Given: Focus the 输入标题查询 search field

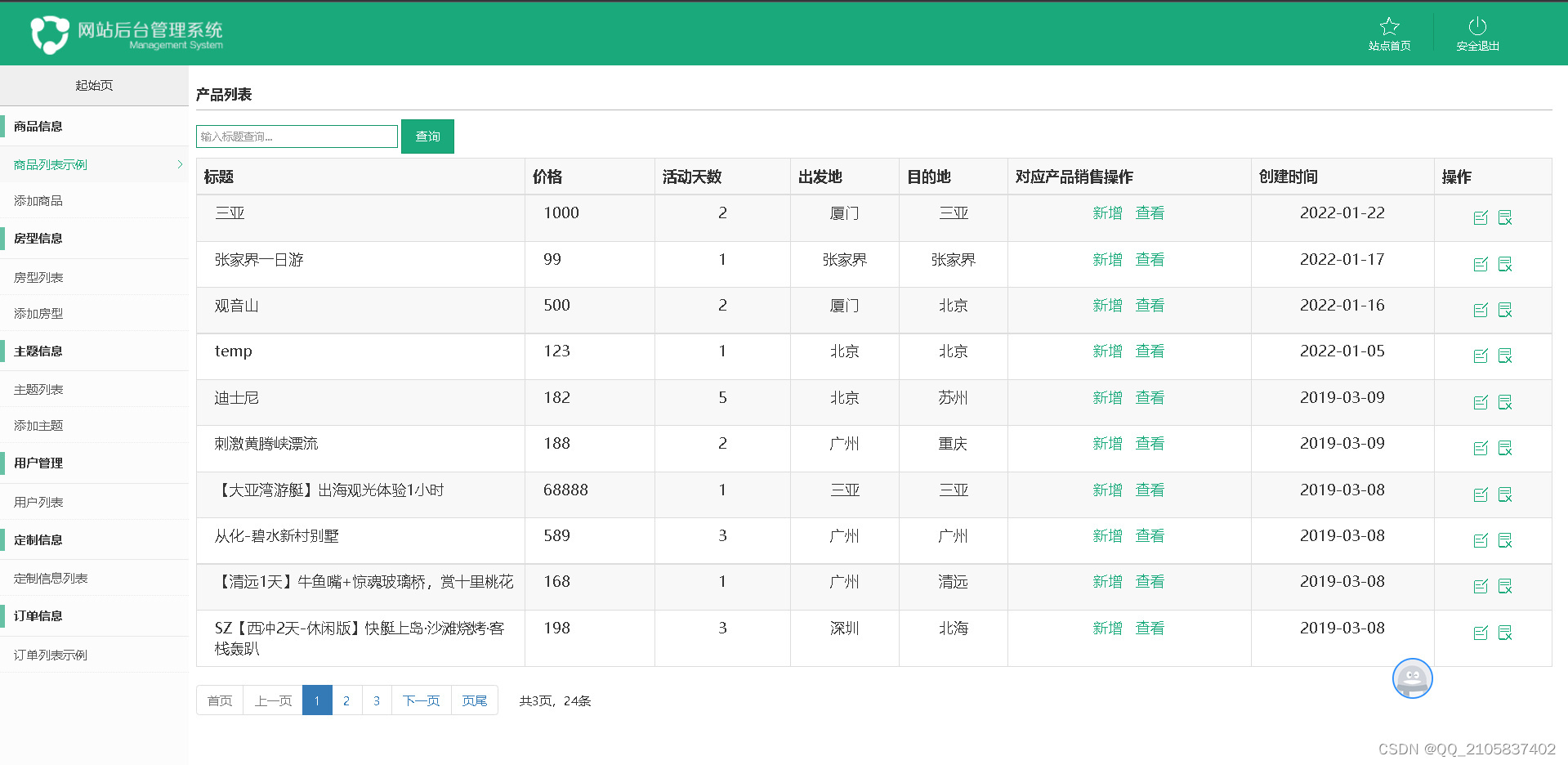Looking at the screenshot, I should point(297,136).
